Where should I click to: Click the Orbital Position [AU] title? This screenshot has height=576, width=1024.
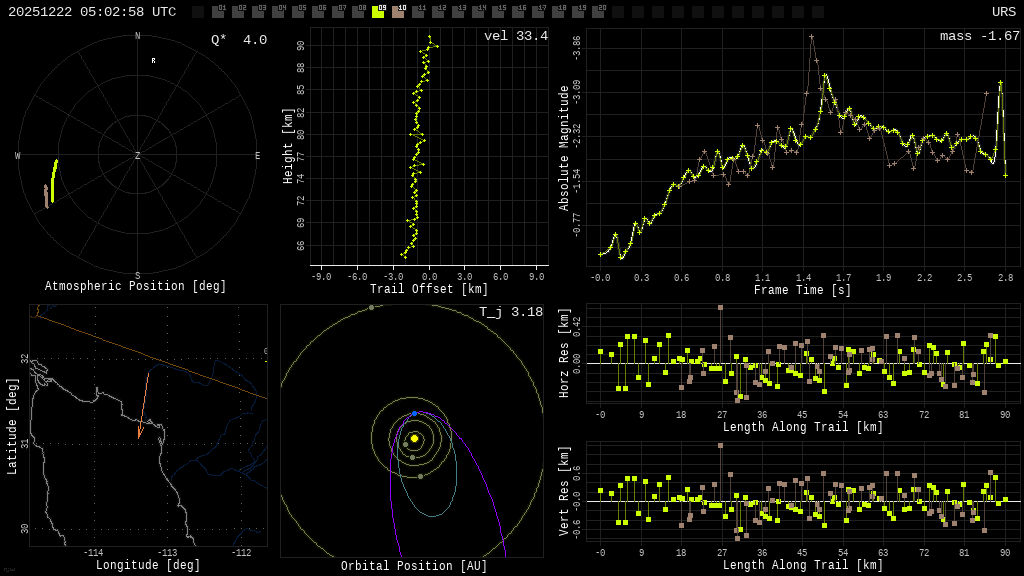[x=414, y=567]
